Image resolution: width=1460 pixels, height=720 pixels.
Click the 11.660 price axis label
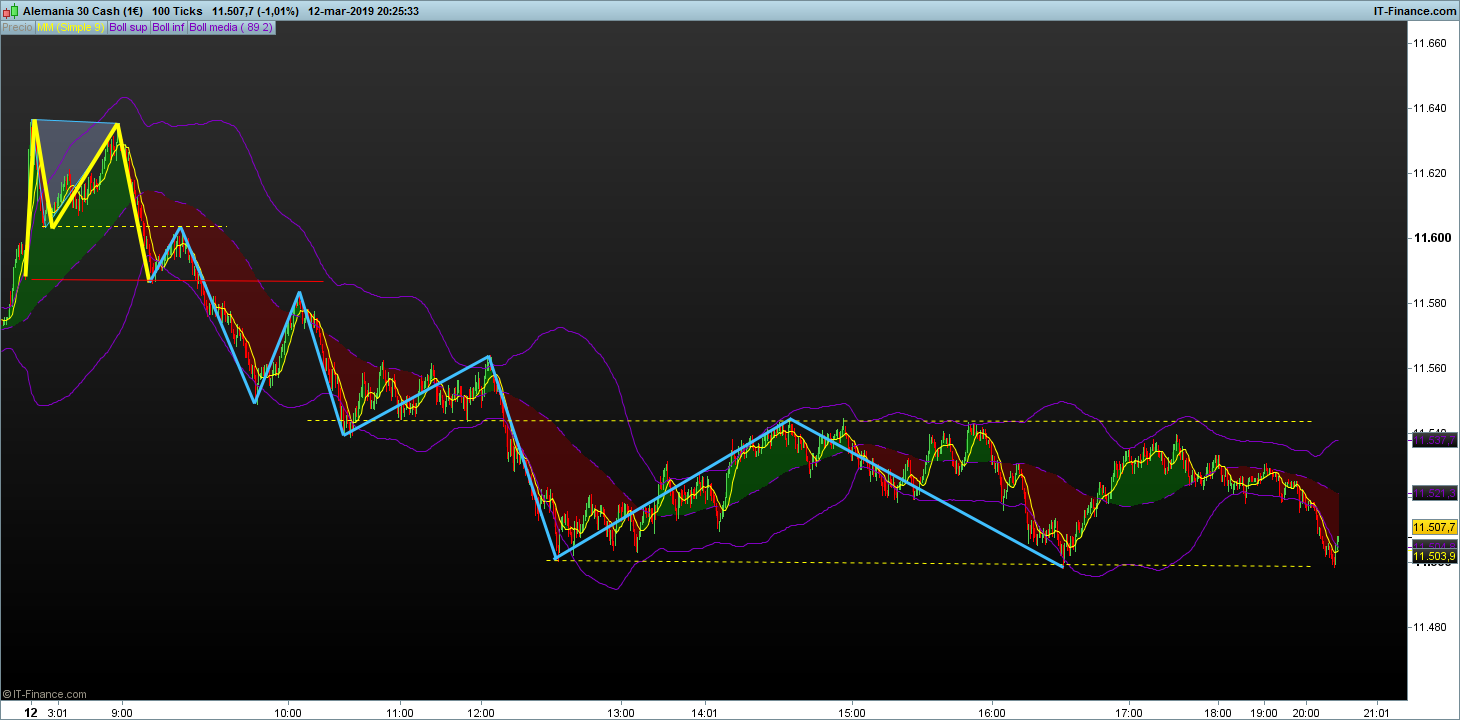coord(1429,43)
